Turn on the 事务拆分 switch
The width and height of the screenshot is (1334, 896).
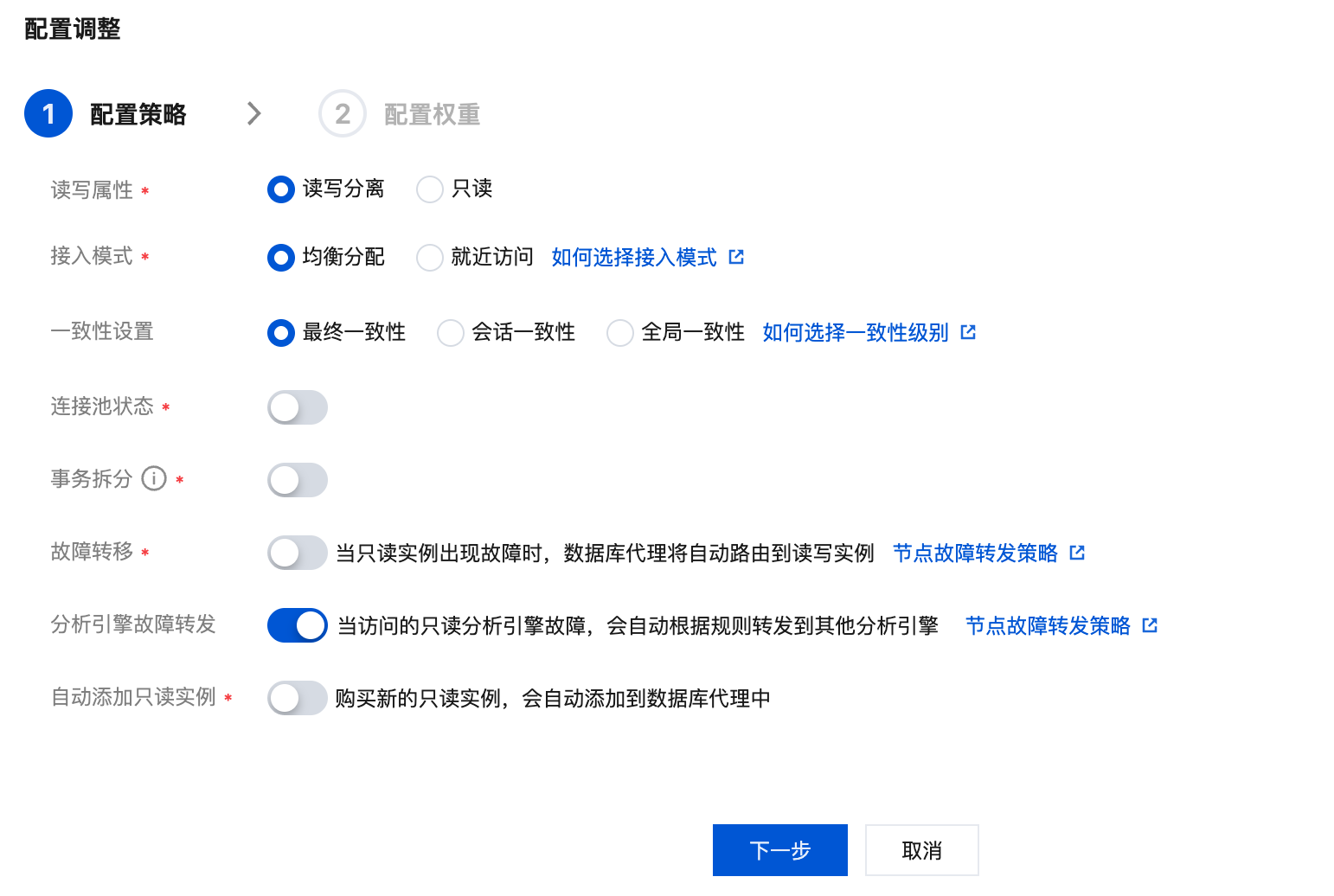[x=298, y=480]
